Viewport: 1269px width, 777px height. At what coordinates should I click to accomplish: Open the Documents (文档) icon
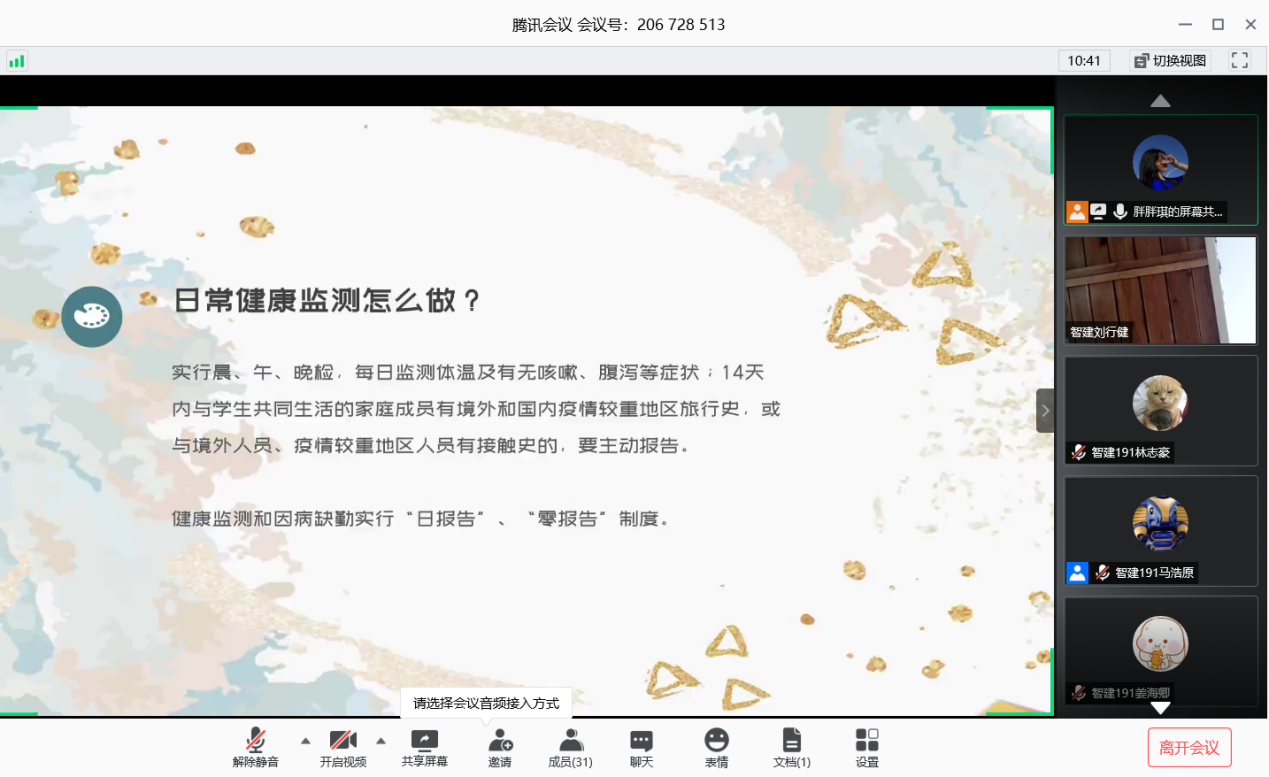pyautogui.click(x=791, y=741)
